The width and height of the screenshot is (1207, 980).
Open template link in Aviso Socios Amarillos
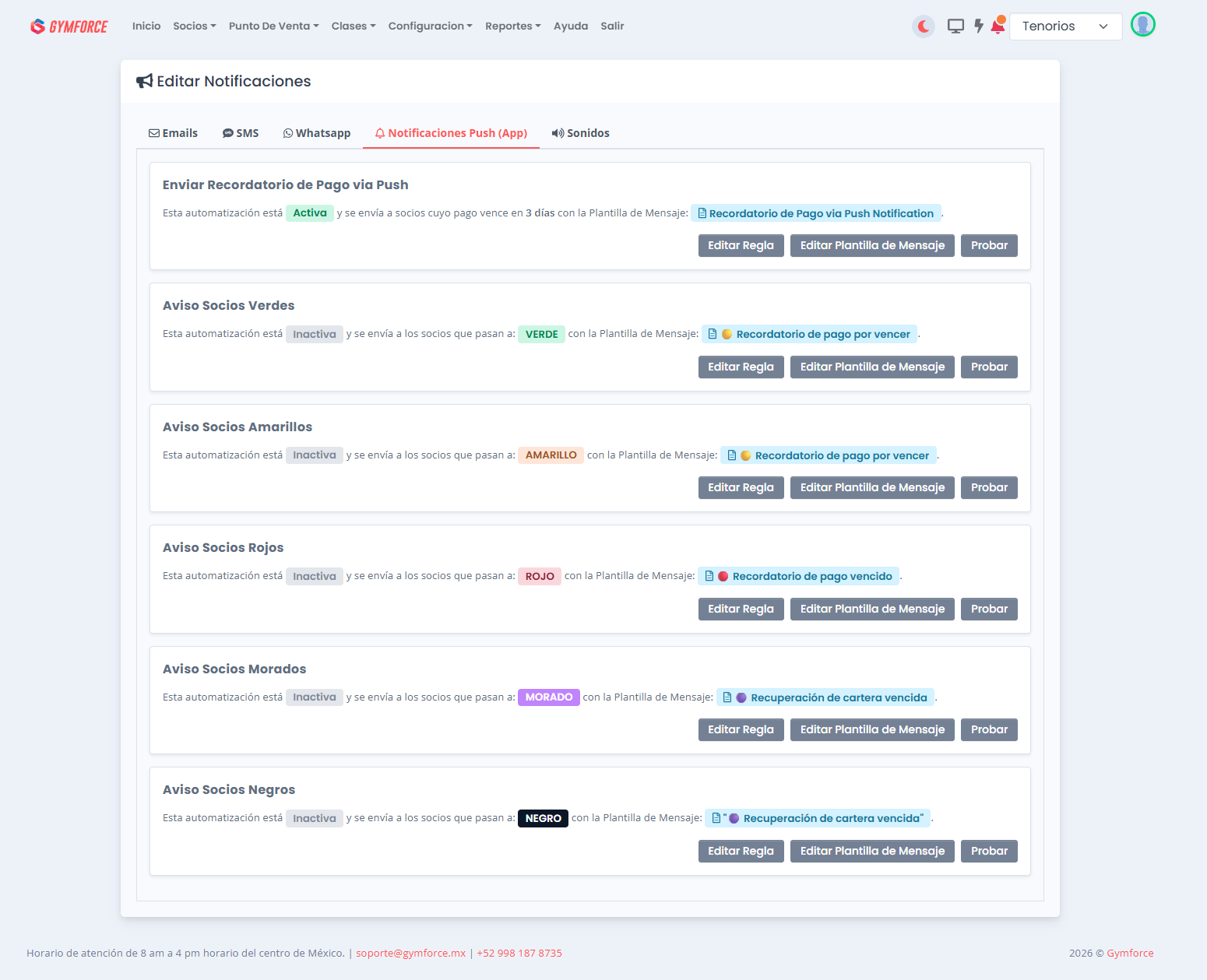(x=829, y=455)
